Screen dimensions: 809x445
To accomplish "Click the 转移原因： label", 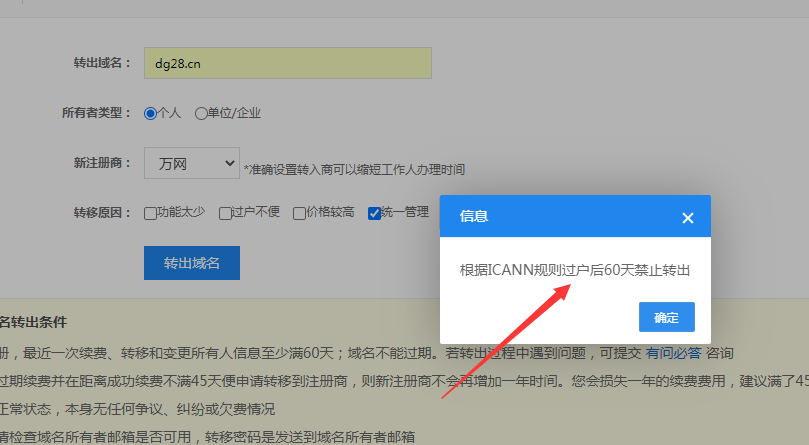I will [x=102, y=212].
